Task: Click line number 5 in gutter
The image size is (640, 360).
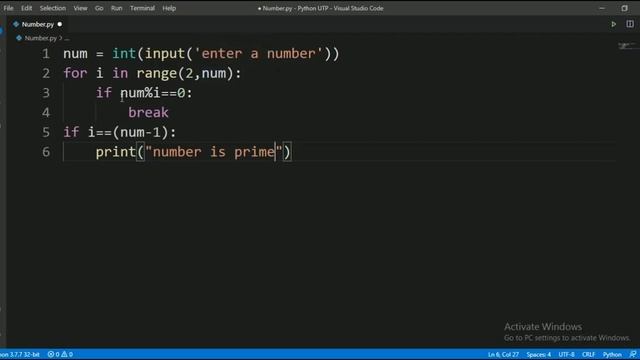Action: click(x=46, y=132)
